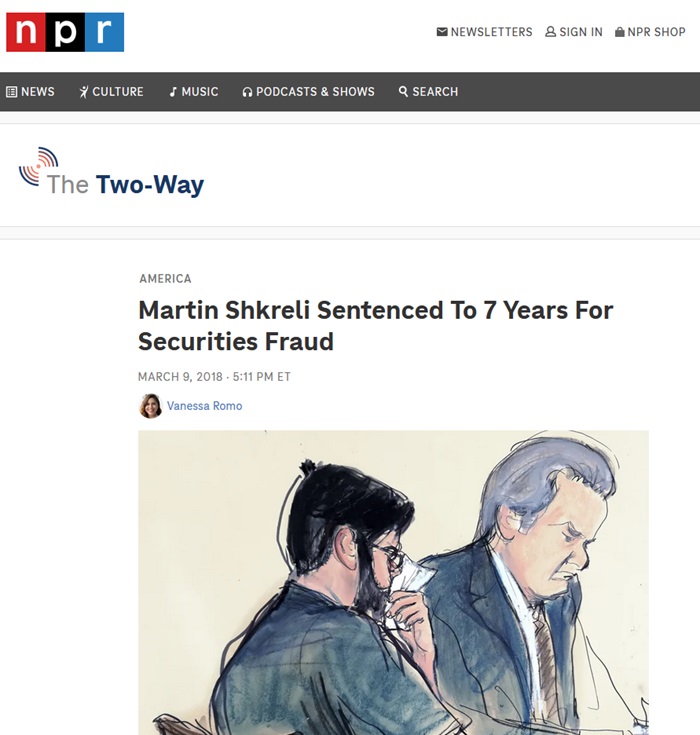The height and width of the screenshot is (735, 700).
Task: Click Vanessa Romo's author avatar photo
Action: point(150,406)
